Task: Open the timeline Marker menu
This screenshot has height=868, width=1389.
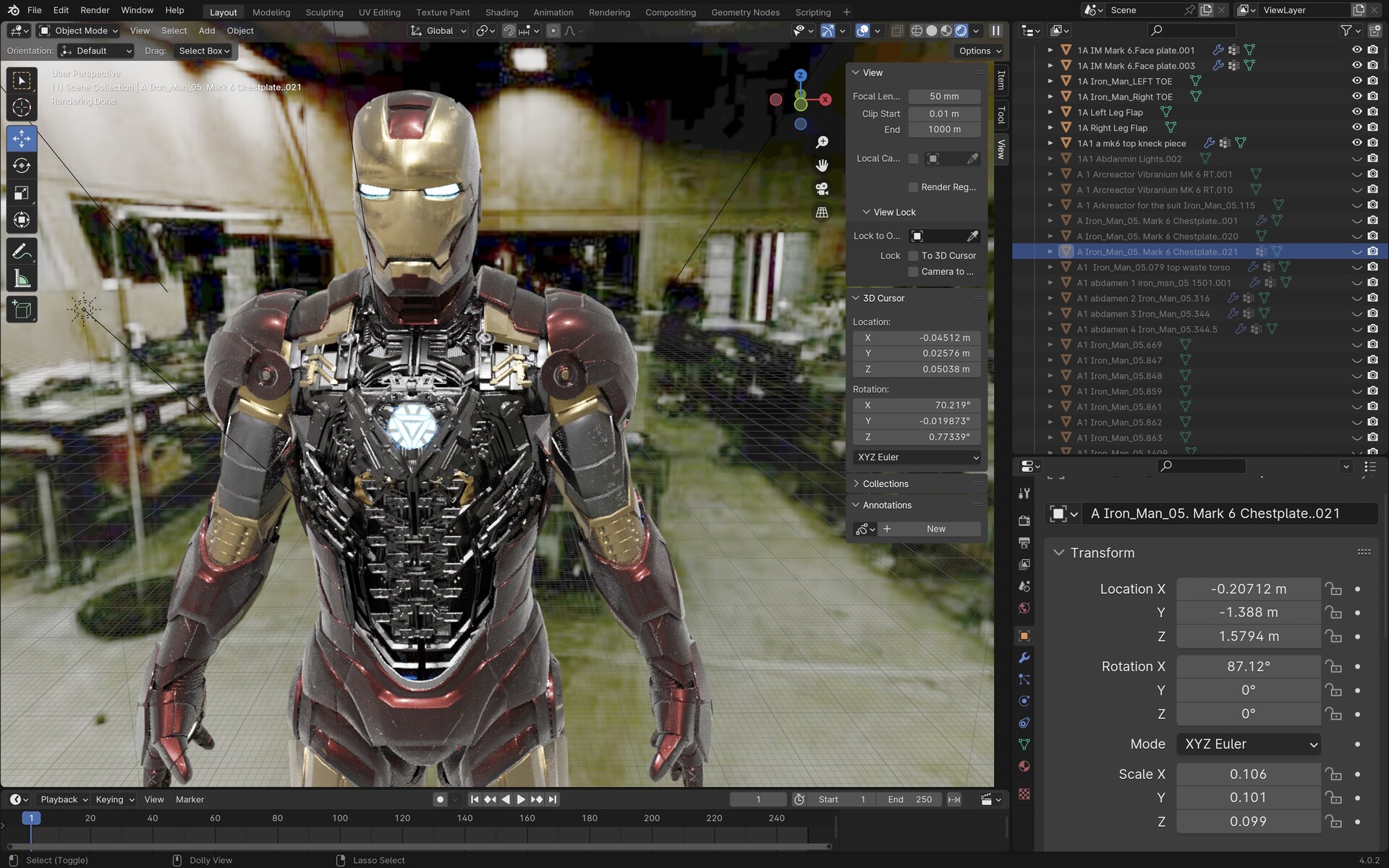Action: (190, 799)
